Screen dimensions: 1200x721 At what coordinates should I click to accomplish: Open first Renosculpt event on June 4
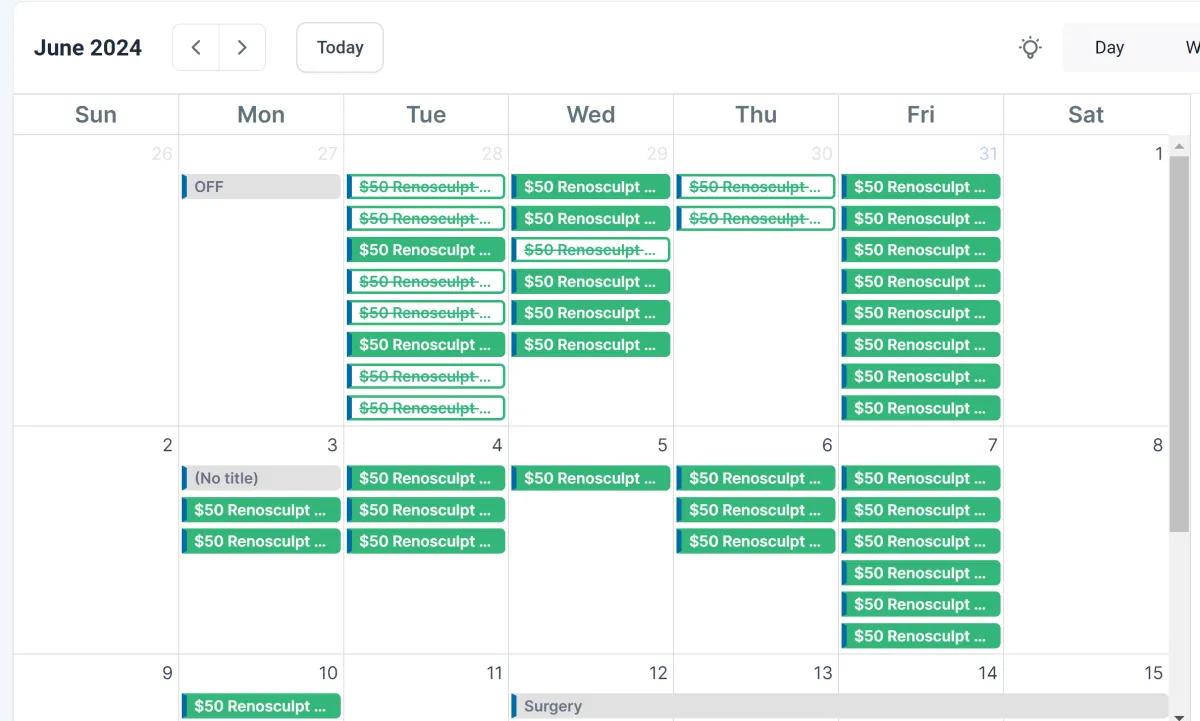pos(426,478)
